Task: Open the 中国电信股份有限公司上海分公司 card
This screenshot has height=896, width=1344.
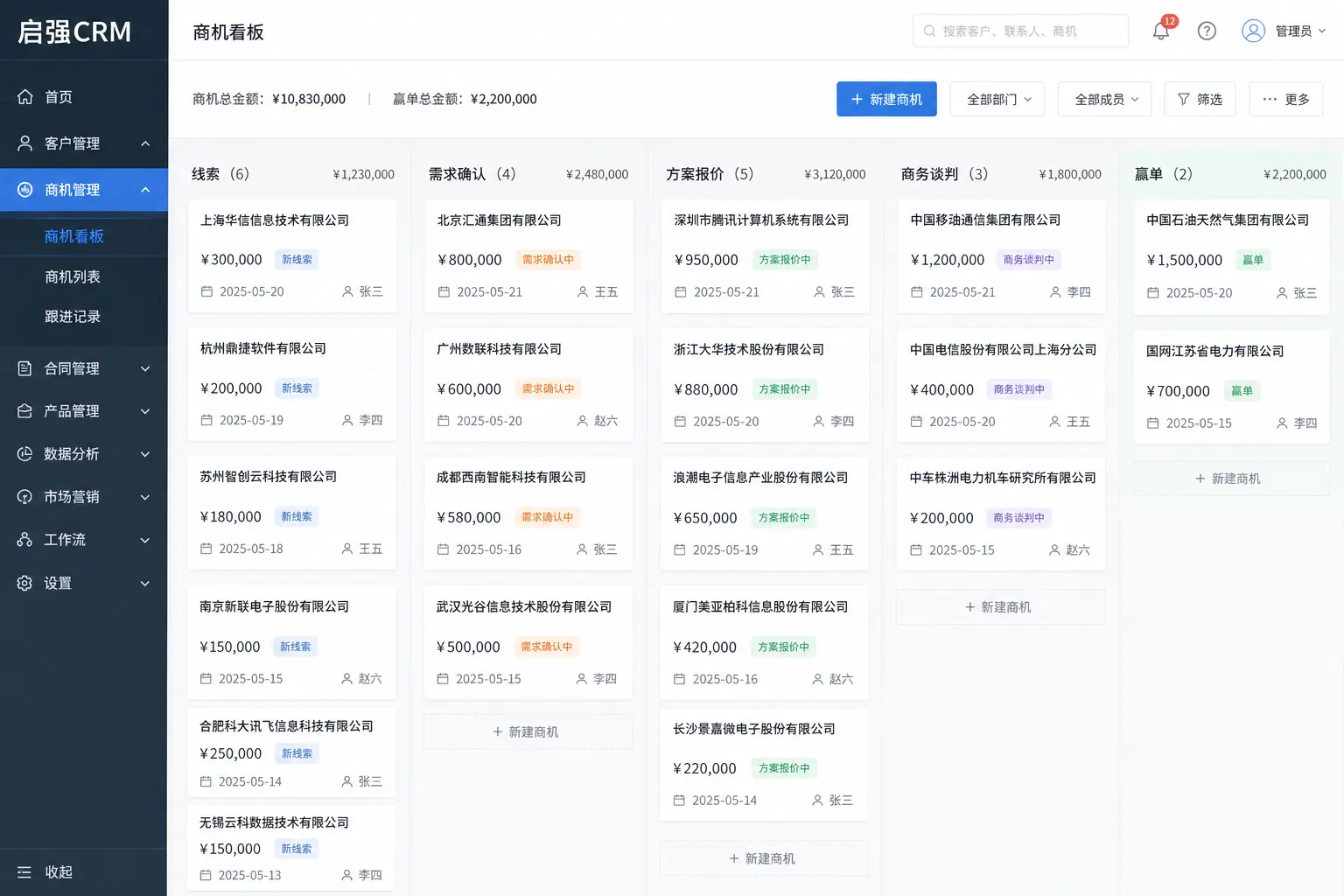Action: 1001,385
